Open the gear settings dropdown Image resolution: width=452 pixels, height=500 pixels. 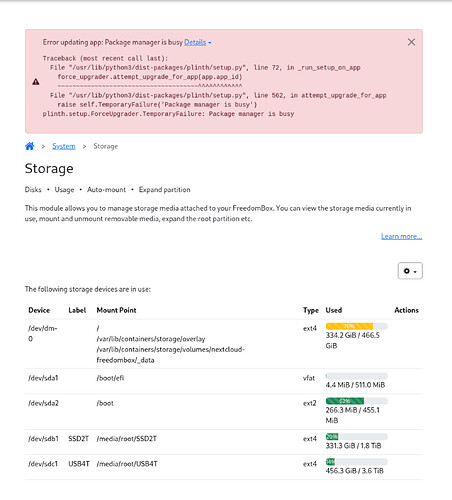[410, 271]
